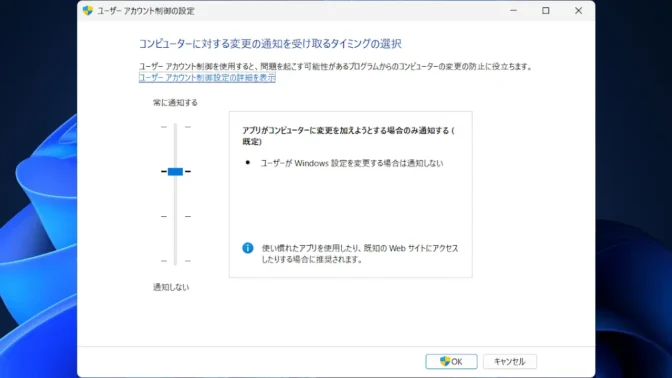672x378 pixels.
Task: Click the blue UAC slider thumb
Action: 175,171
